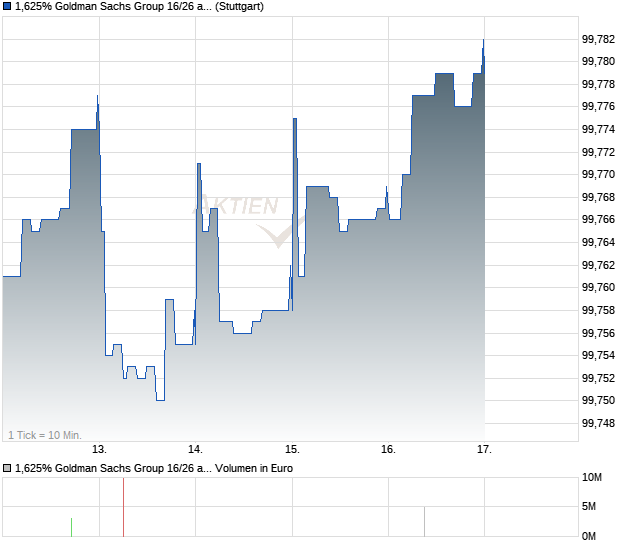Click the price label '99,750'

(598, 401)
